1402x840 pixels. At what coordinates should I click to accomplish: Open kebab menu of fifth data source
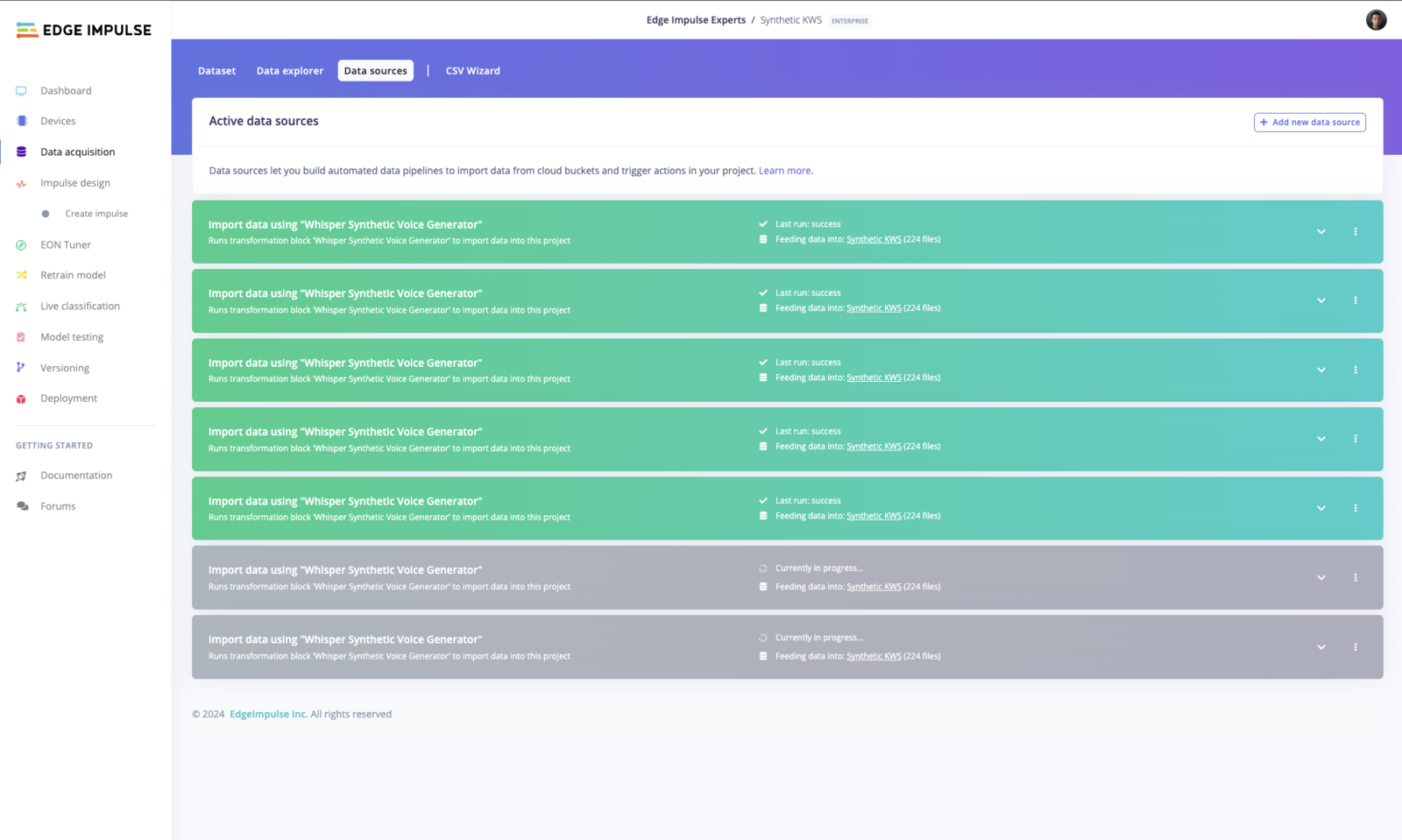[1356, 508]
